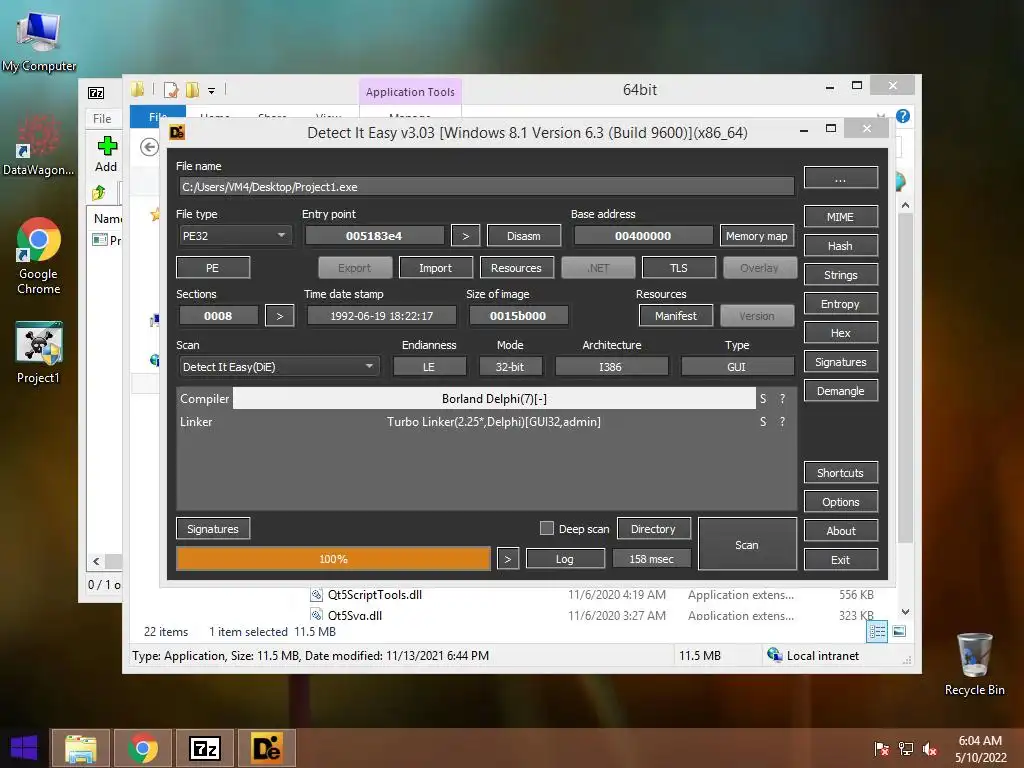Screen dimensions: 1024x768
Task: Click the 100% scan progress bar
Action: [333, 559]
